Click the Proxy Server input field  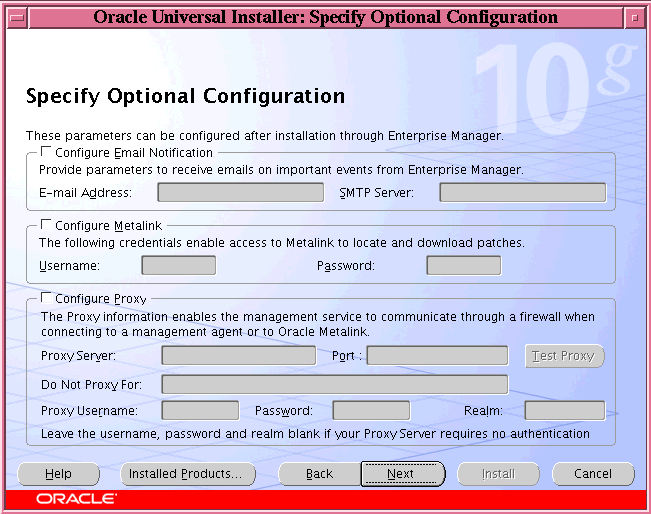tap(239, 356)
